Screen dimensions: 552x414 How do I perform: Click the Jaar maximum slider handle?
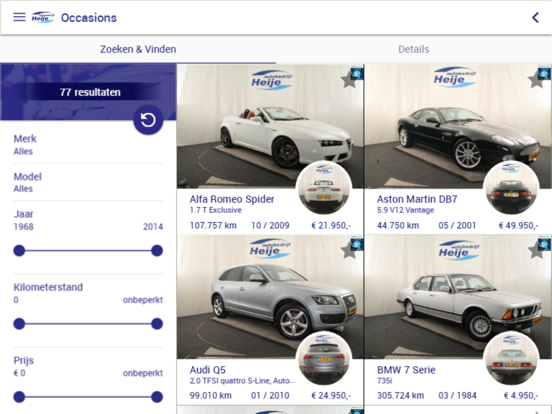click(x=157, y=251)
